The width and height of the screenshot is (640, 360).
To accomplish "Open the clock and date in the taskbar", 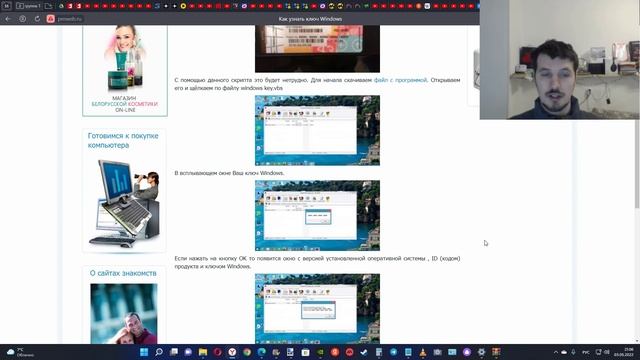I will pyautogui.click(x=625, y=352).
